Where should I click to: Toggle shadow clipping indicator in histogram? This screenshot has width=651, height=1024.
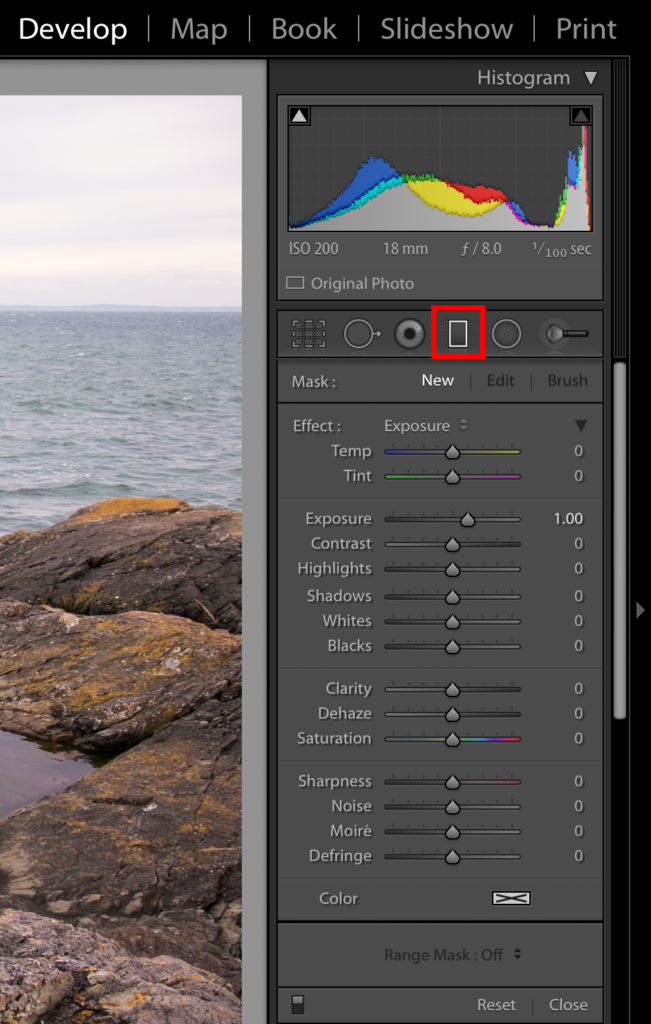[x=299, y=116]
